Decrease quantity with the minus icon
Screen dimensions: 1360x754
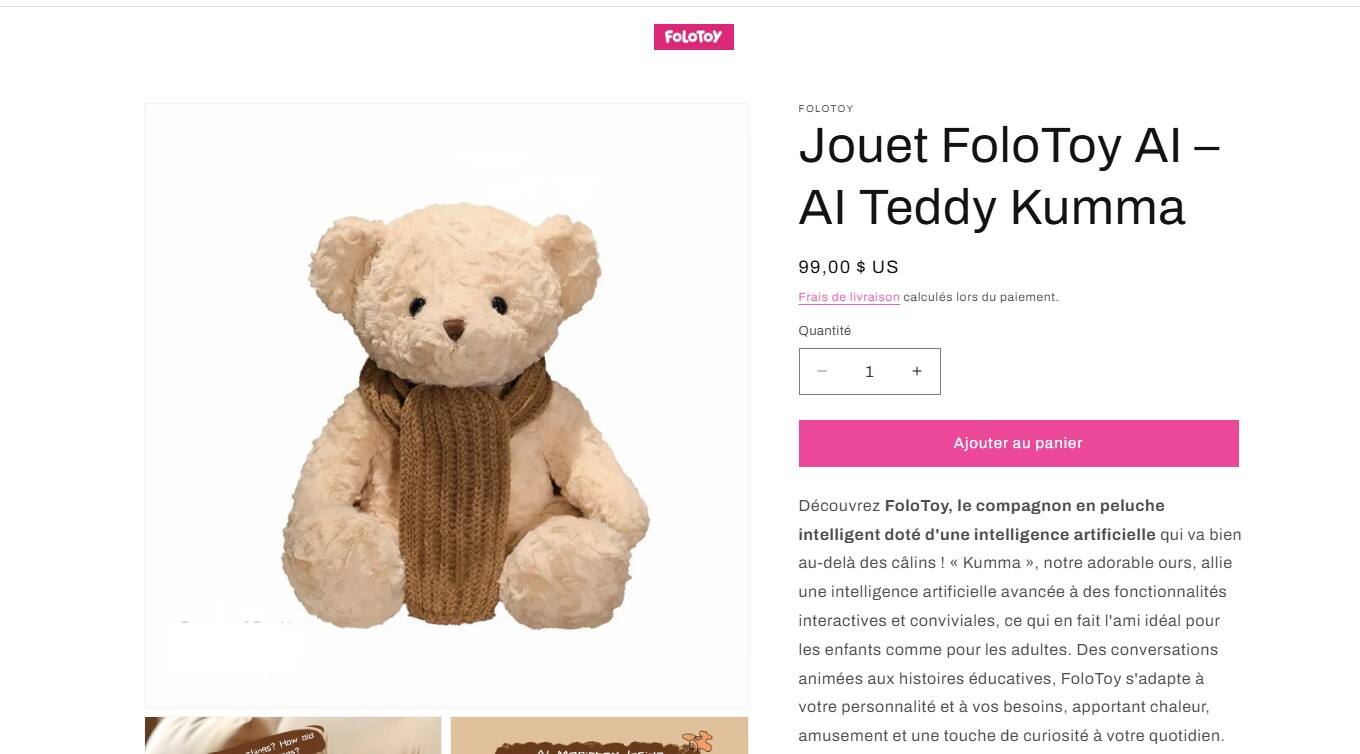(x=822, y=371)
